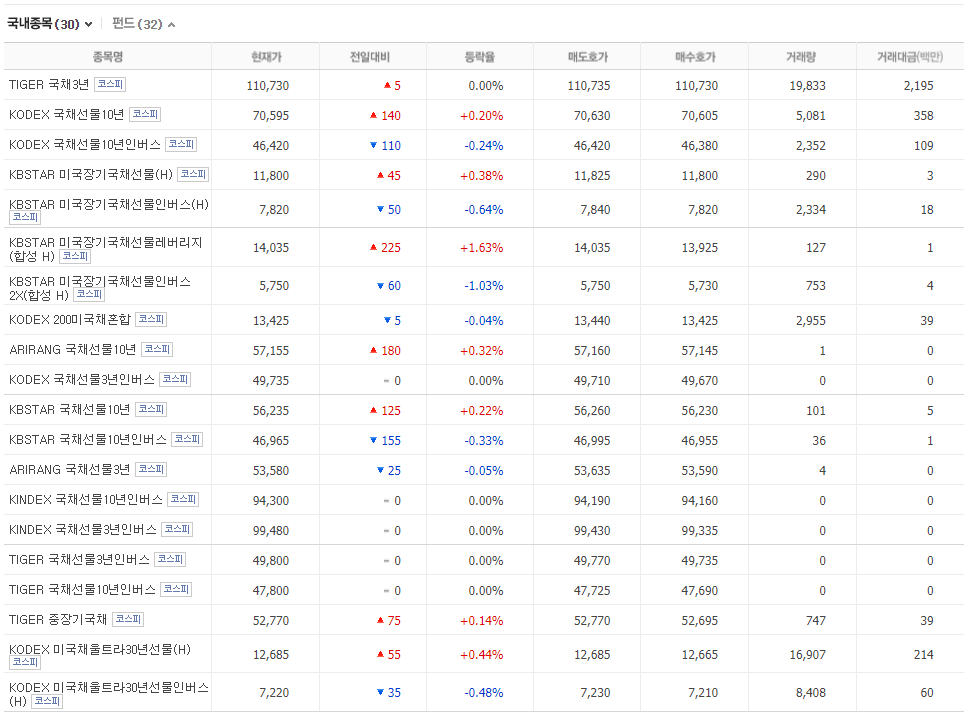
Task: Open KBSTAR 미국장기국채선물레버리지(합성 H) link
Action: click(105, 249)
